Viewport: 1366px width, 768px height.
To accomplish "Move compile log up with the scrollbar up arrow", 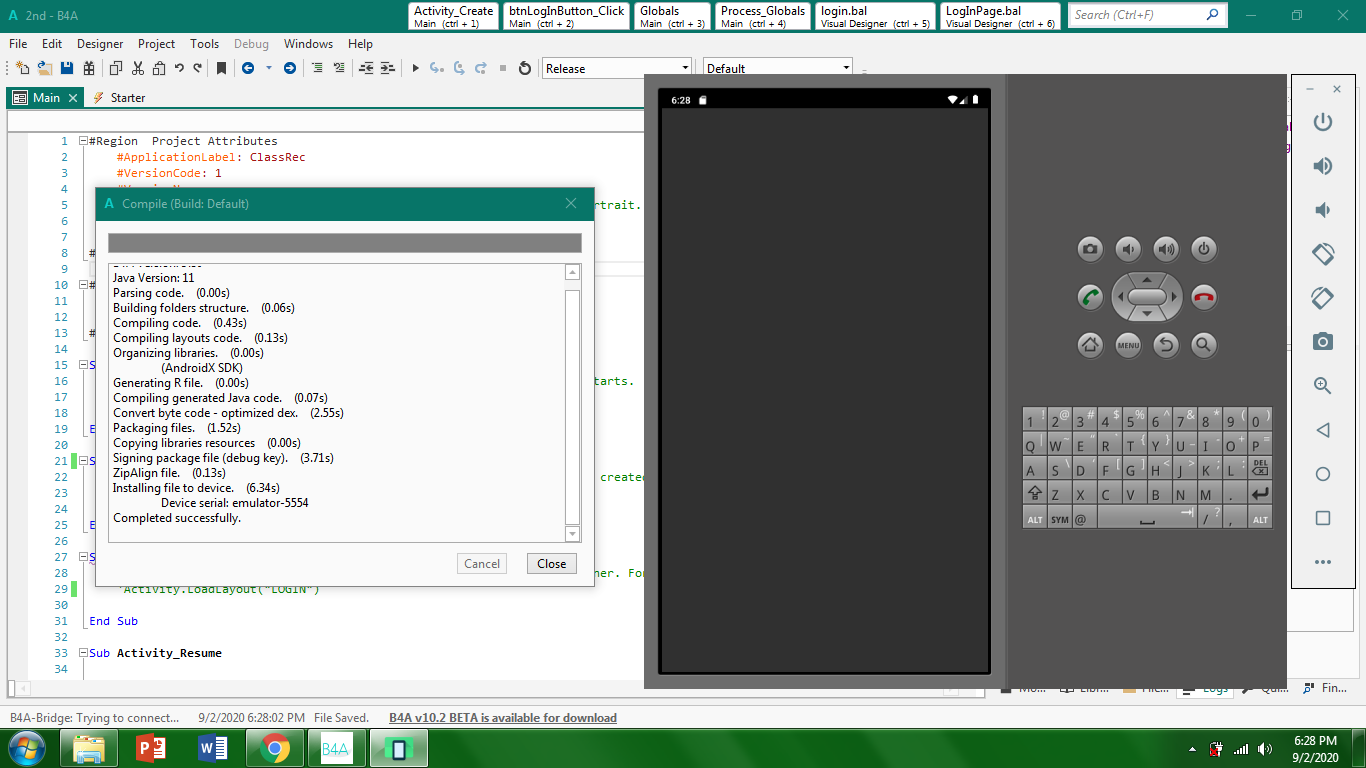I will click(572, 272).
